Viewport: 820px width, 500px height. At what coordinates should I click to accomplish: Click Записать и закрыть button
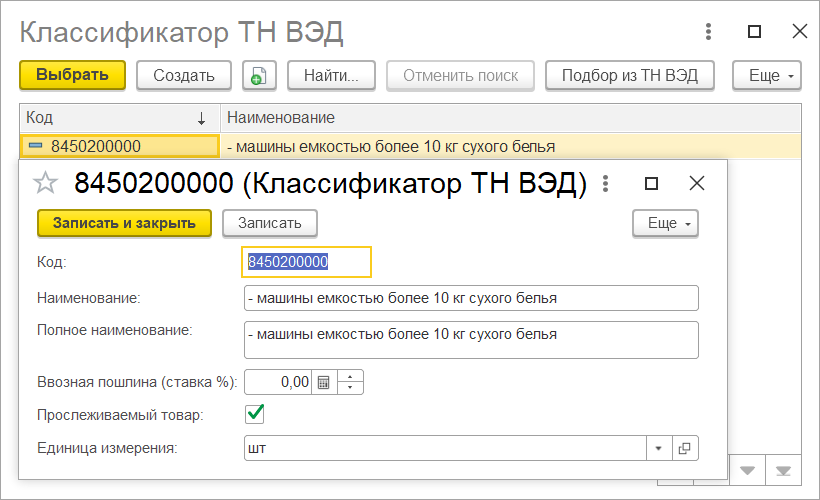coord(124,223)
